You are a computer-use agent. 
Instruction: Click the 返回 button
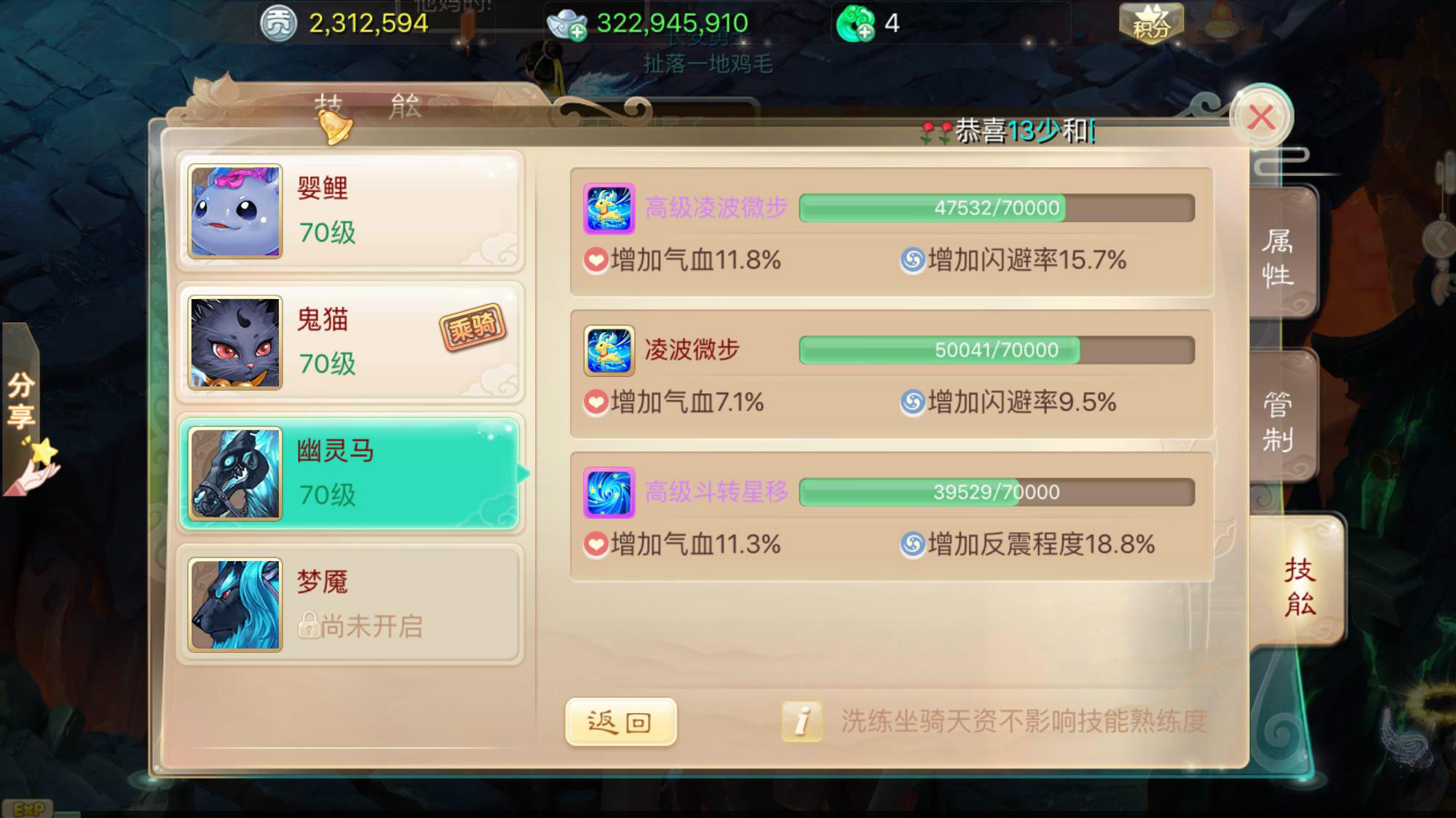[x=620, y=722]
